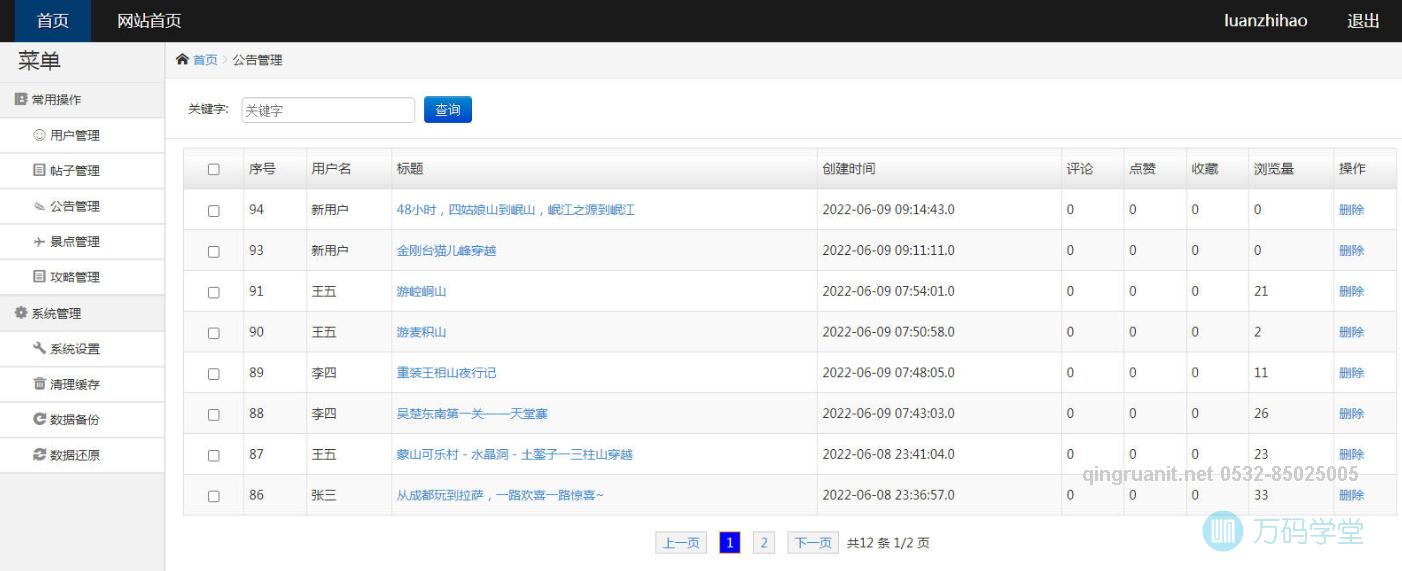The height and width of the screenshot is (571, 1402).
Task: Open 系统设置 in the sidebar
Action: (x=82, y=348)
